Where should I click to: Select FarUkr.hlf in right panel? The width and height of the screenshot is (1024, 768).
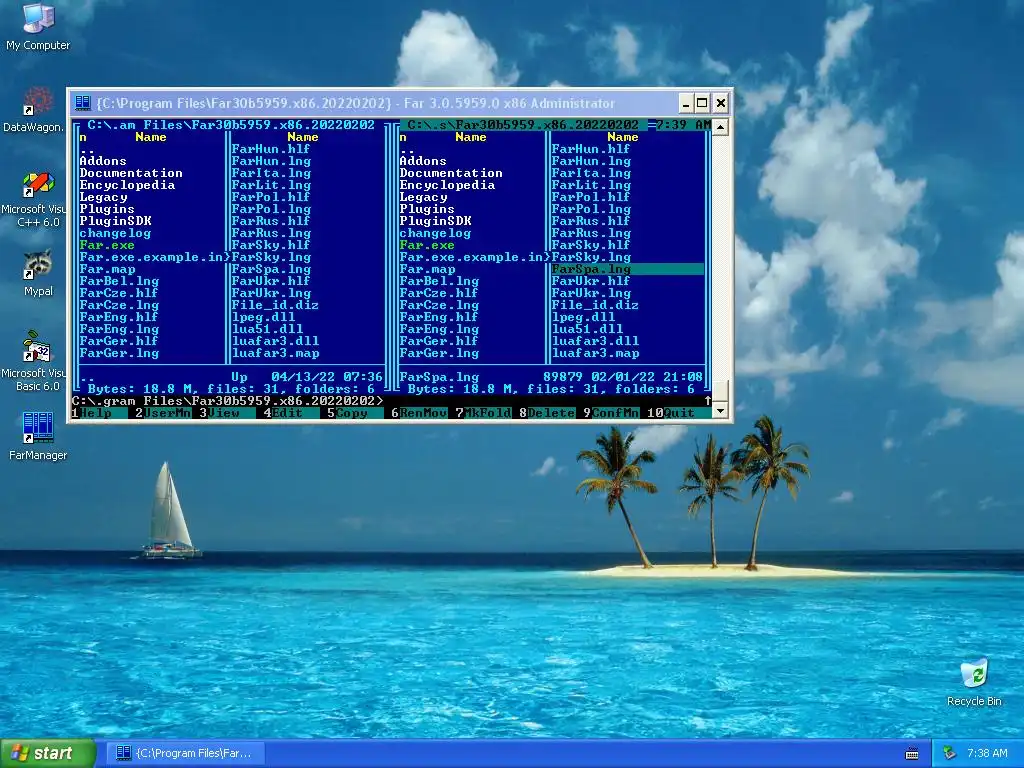click(591, 281)
